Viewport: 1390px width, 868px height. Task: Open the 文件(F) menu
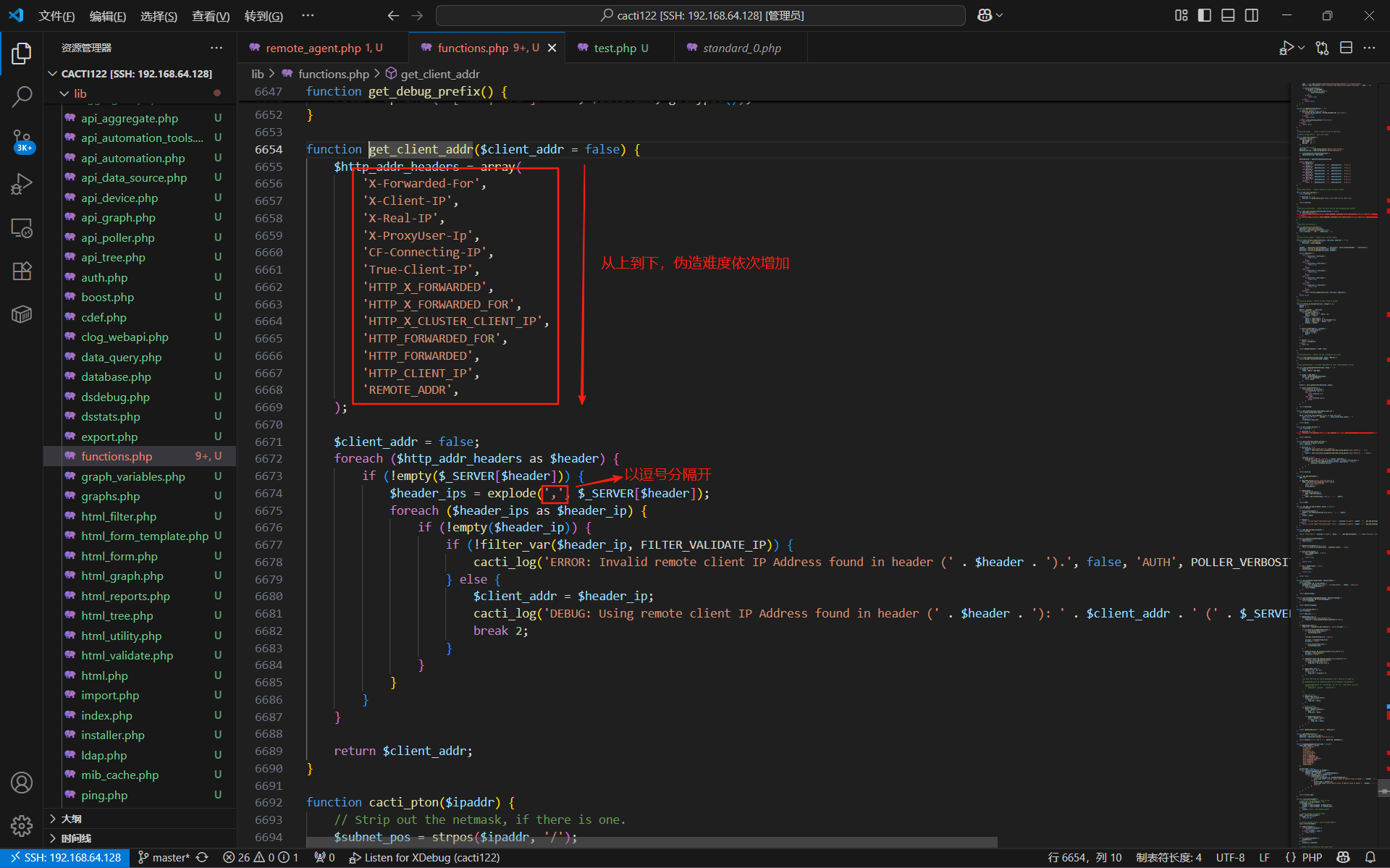pos(56,16)
